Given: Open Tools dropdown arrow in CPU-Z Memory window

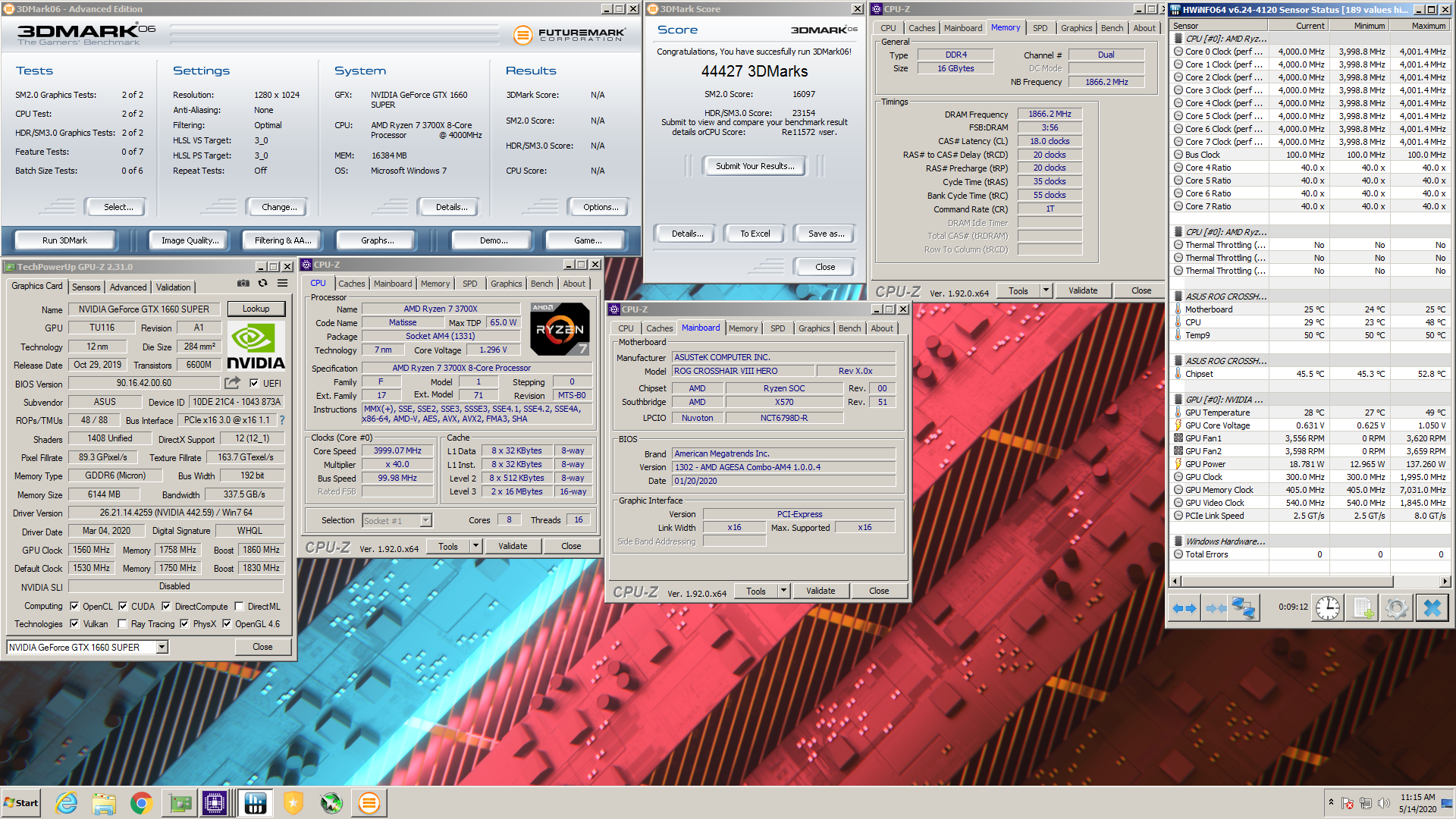Looking at the screenshot, I should coord(1046,290).
